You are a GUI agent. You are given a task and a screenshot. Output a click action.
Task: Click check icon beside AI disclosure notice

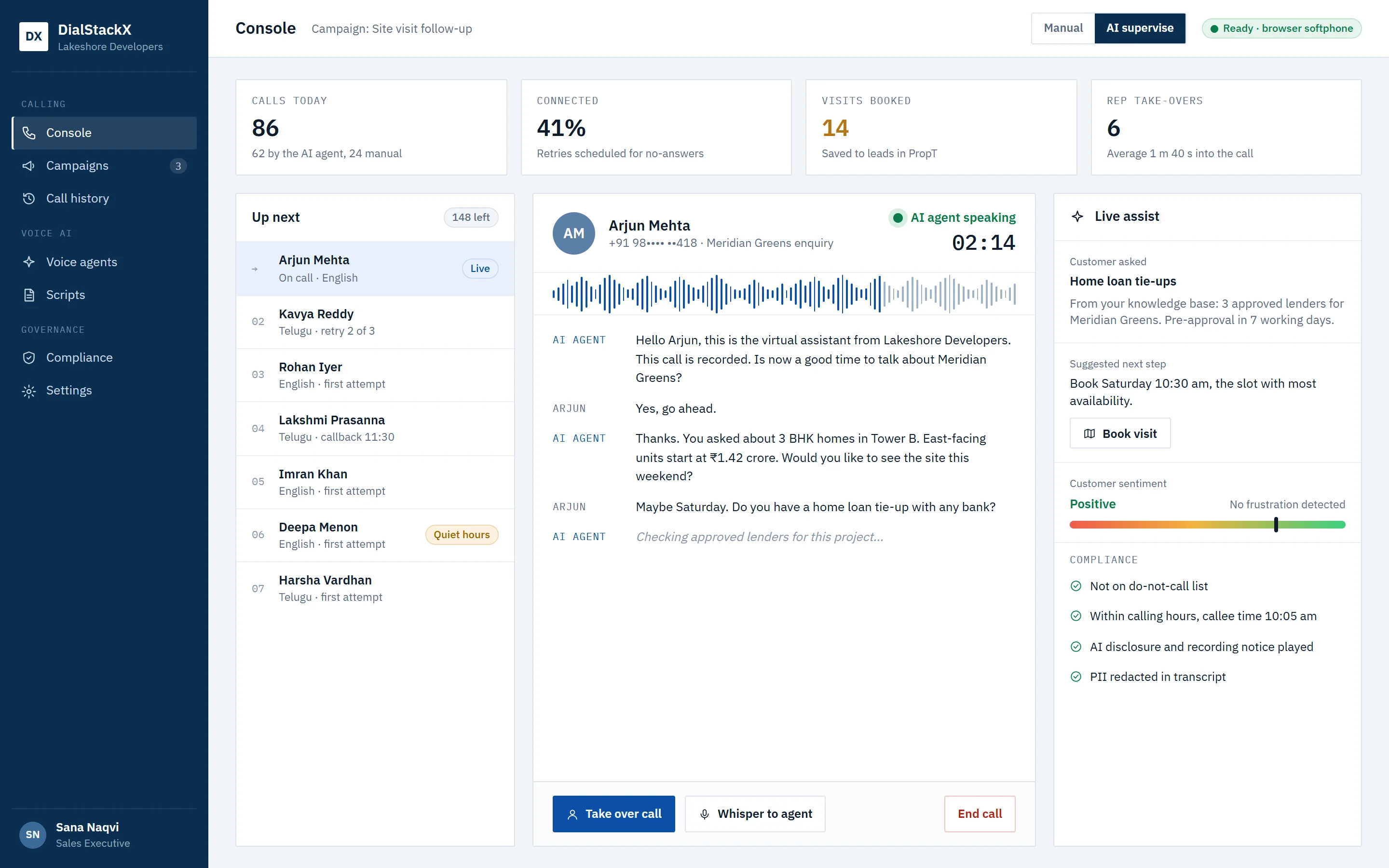pyautogui.click(x=1076, y=647)
